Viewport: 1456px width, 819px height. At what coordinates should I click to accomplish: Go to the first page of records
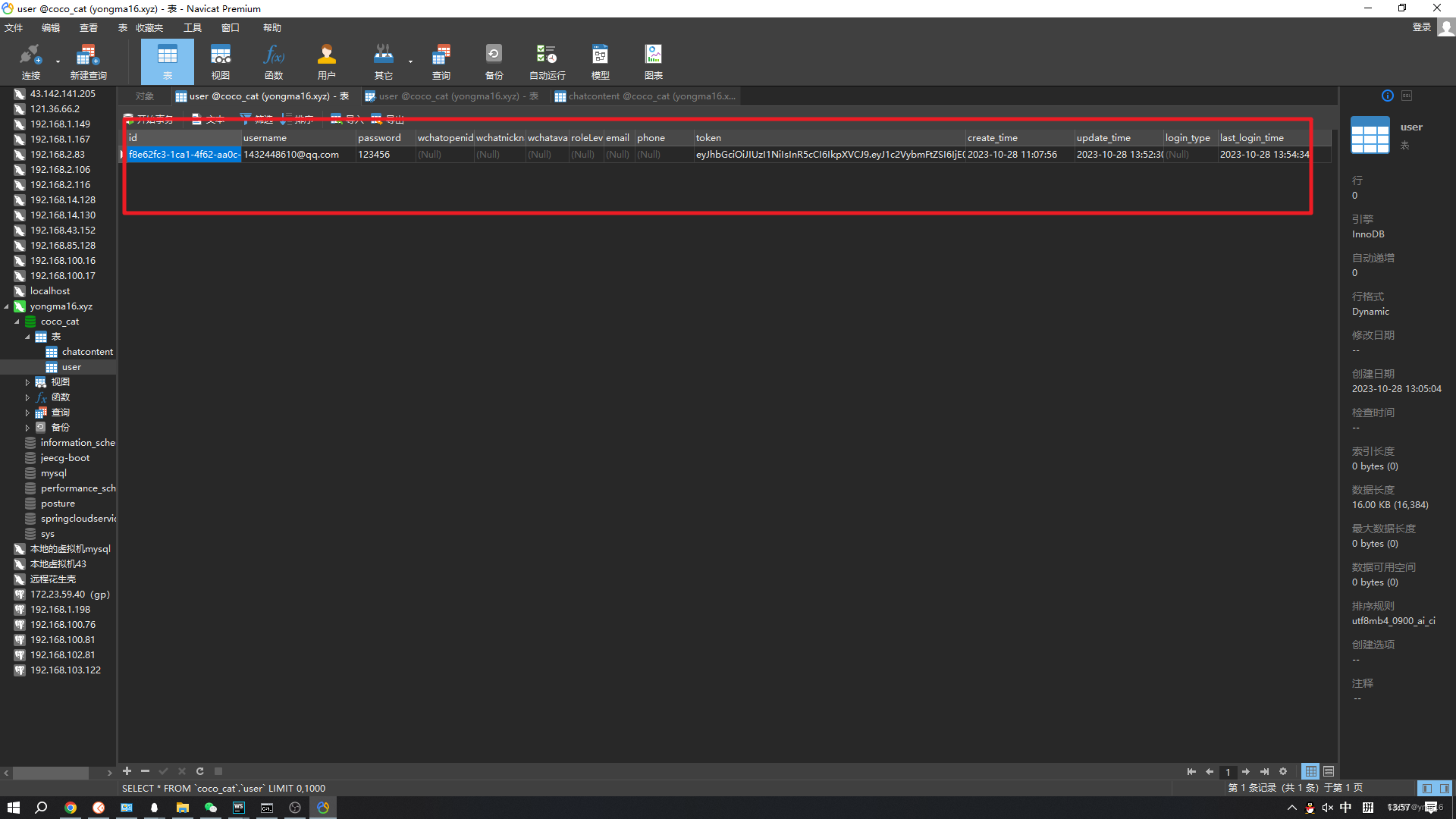1191,772
